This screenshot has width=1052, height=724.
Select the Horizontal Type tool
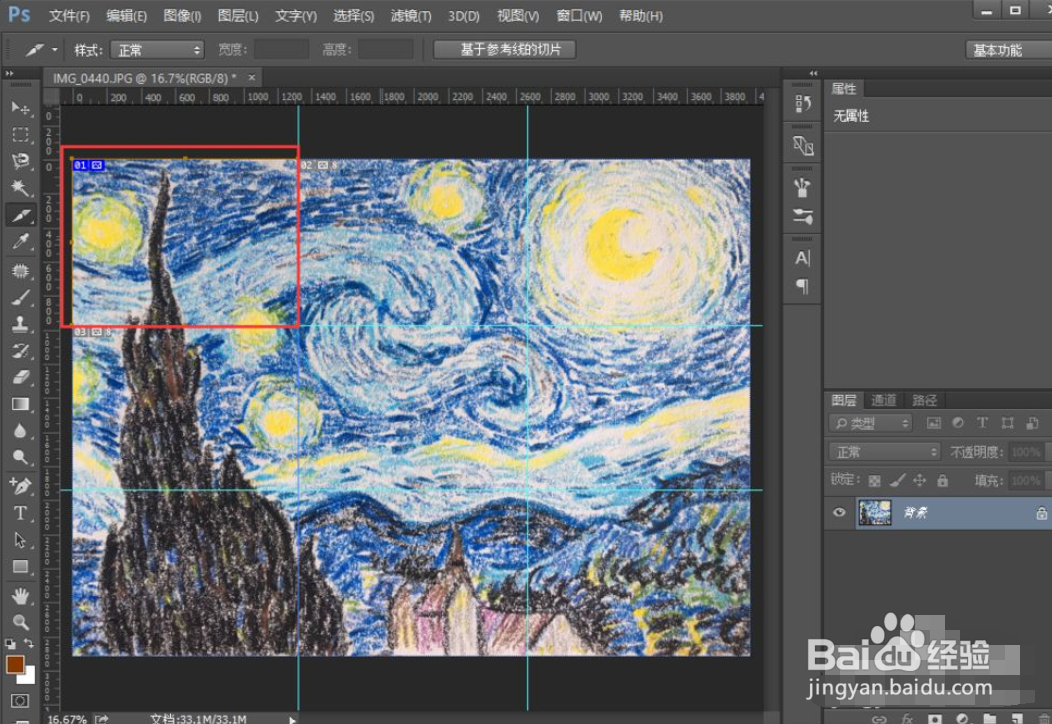[x=20, y=513]
